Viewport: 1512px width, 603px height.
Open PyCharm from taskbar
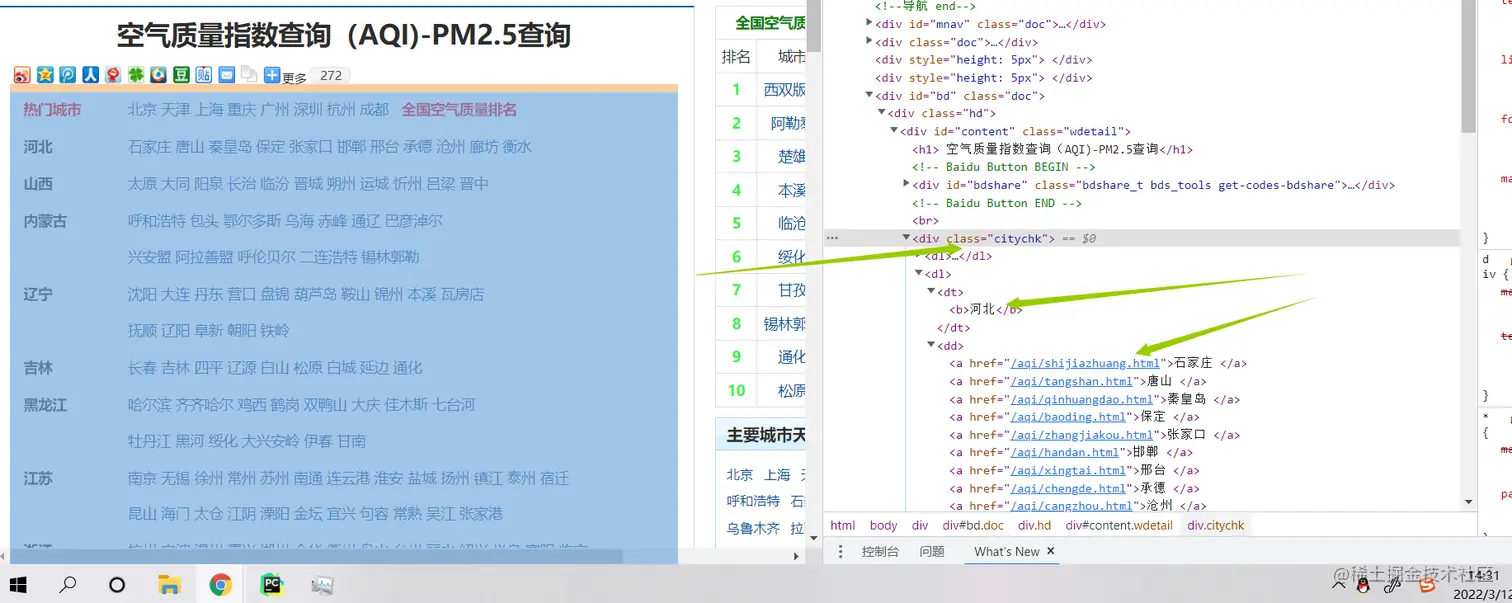pos(271,585)
